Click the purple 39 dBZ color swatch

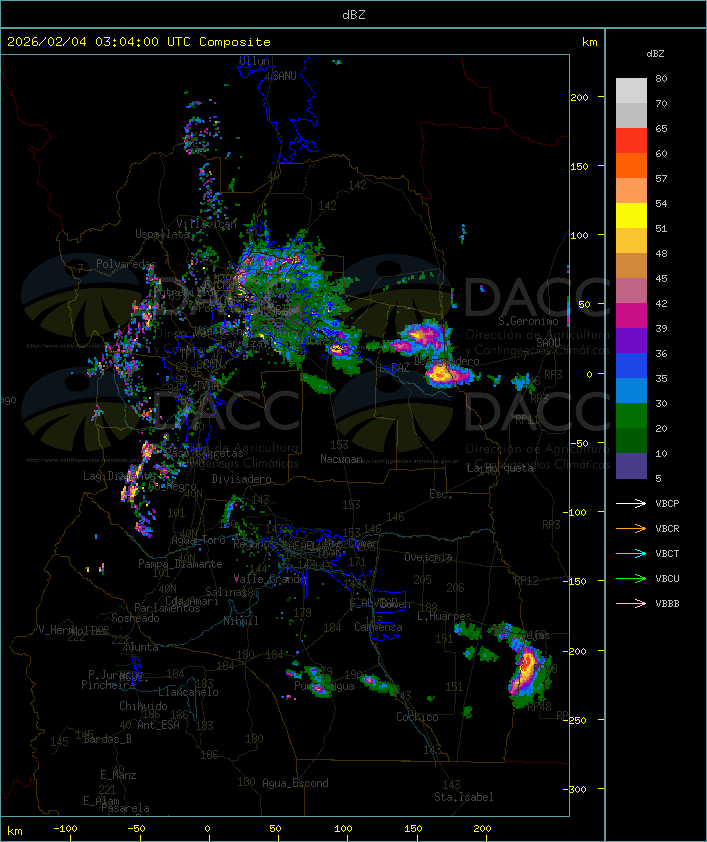[x=631, y=340]
